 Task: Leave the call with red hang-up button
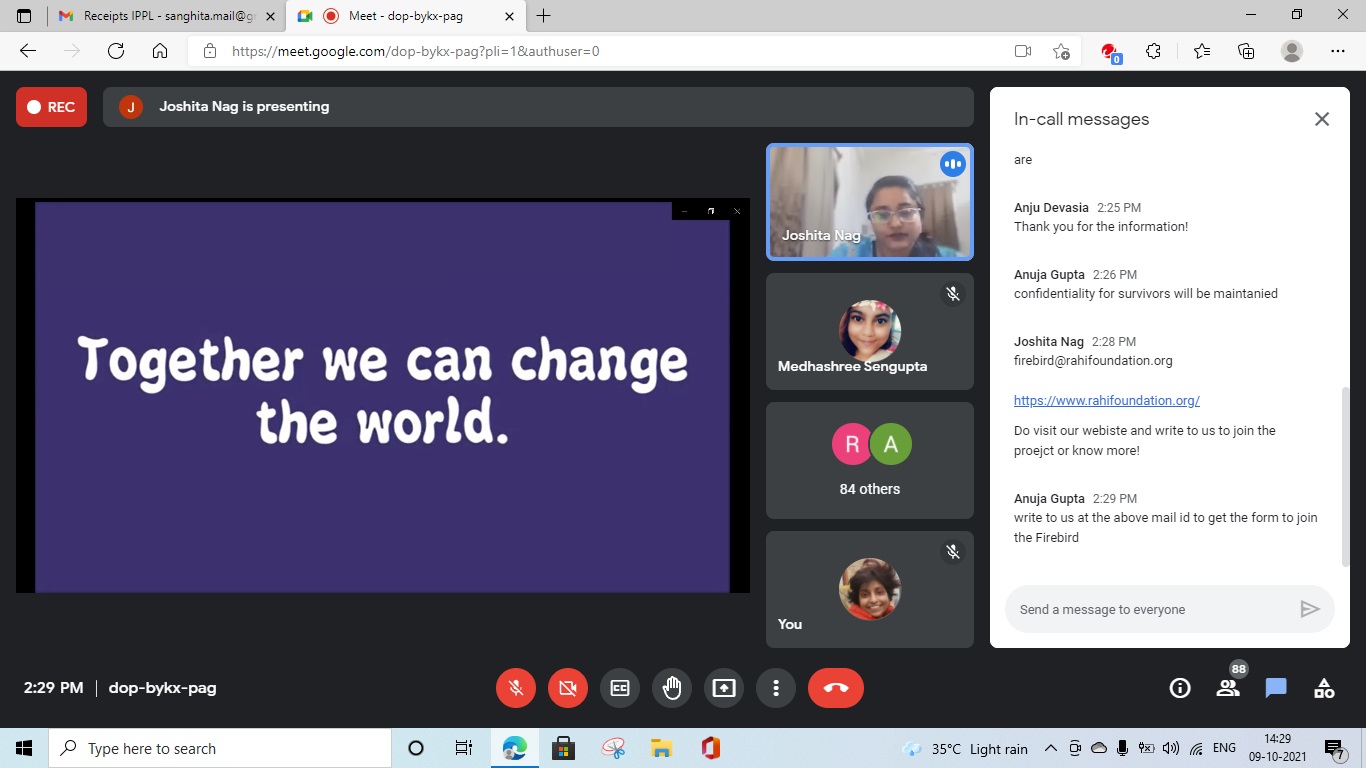click(x=836, y=688)
